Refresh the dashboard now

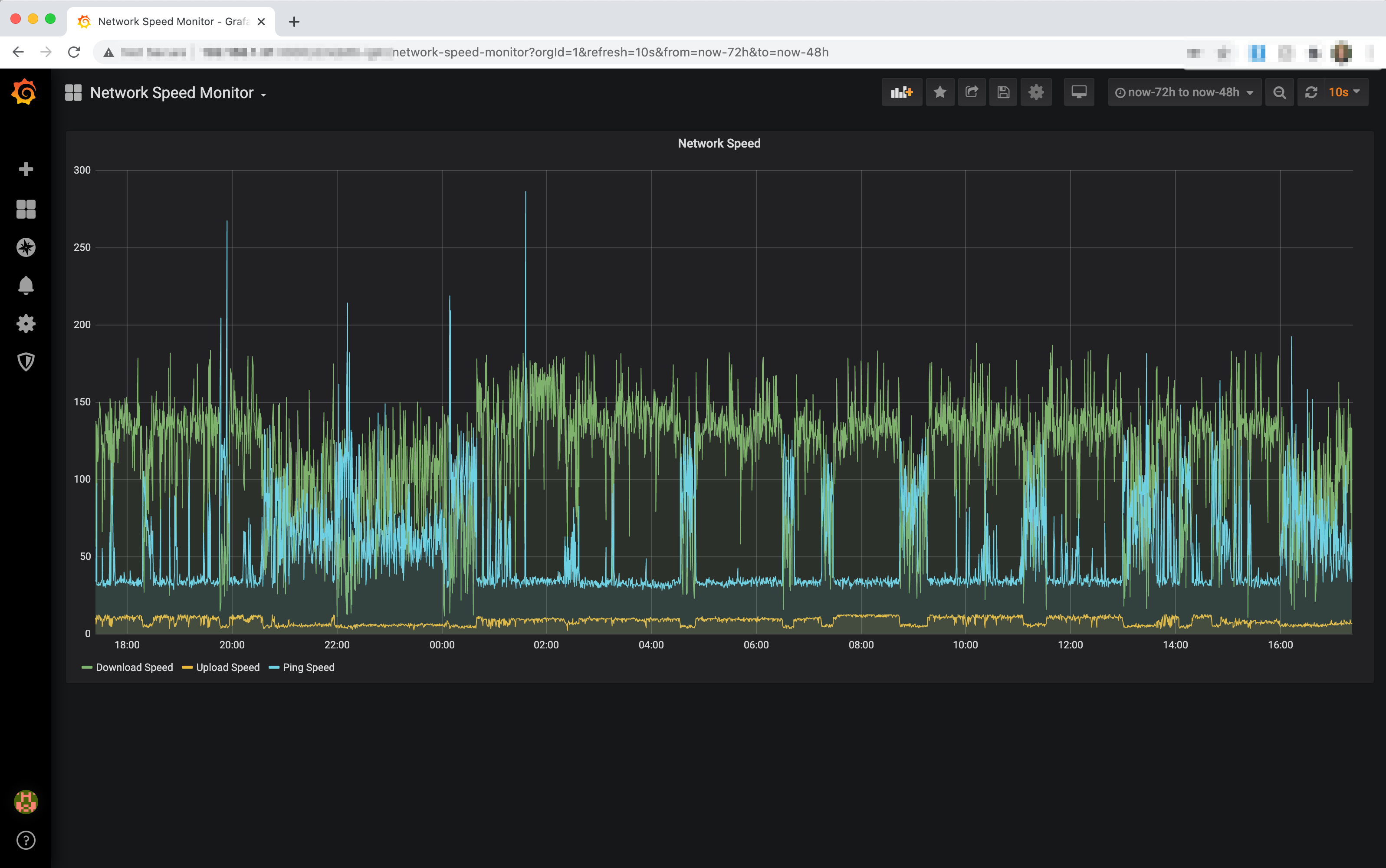click(x=1311, y=92)
